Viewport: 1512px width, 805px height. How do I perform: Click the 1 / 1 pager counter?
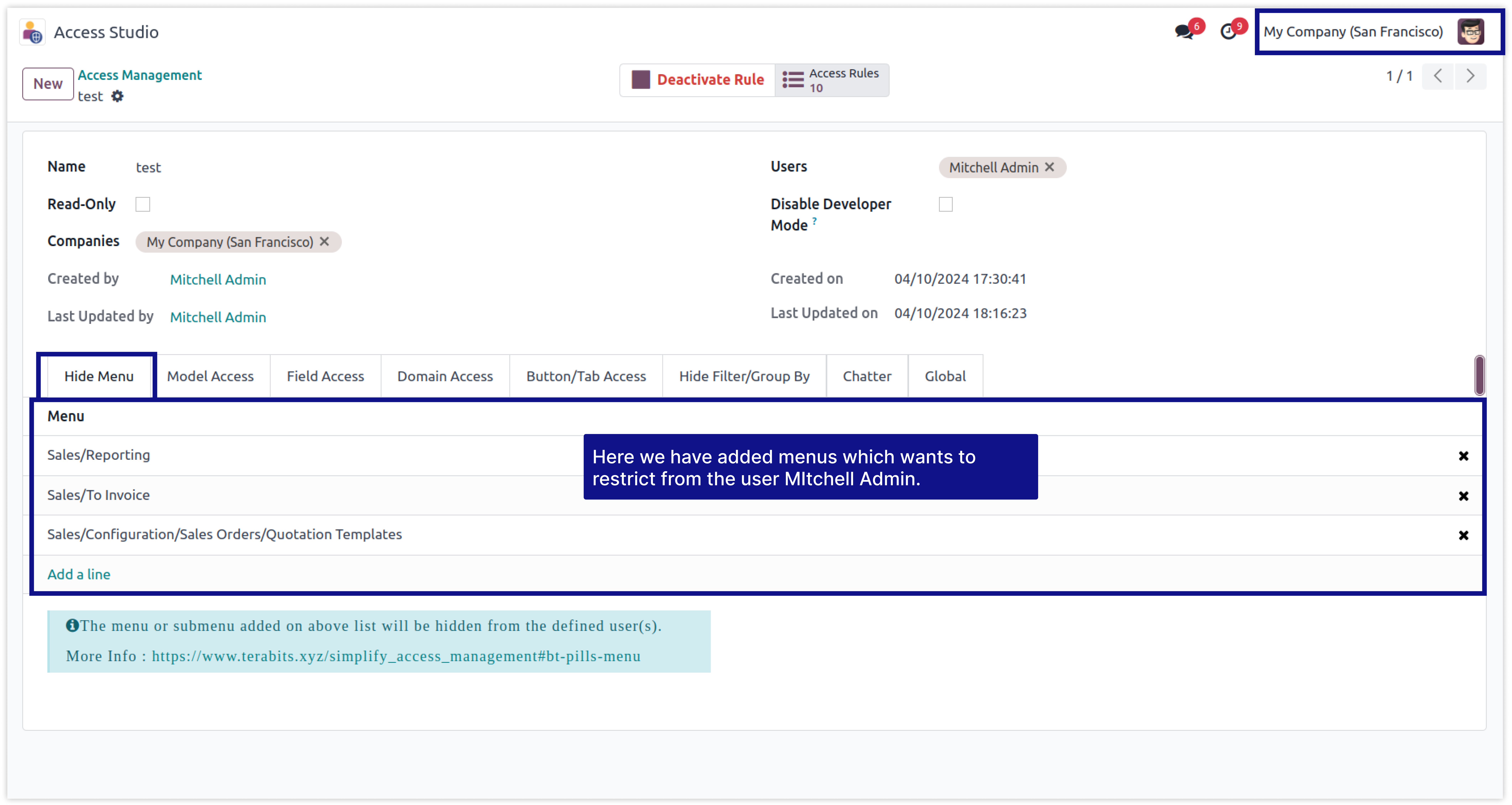pyautogui.click(x=1399, y=76)
